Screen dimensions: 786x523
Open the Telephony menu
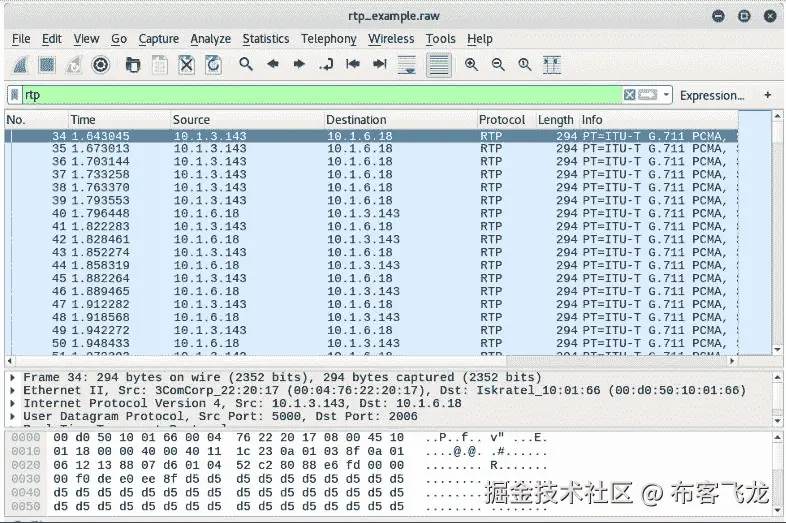(x=328, y=39)
